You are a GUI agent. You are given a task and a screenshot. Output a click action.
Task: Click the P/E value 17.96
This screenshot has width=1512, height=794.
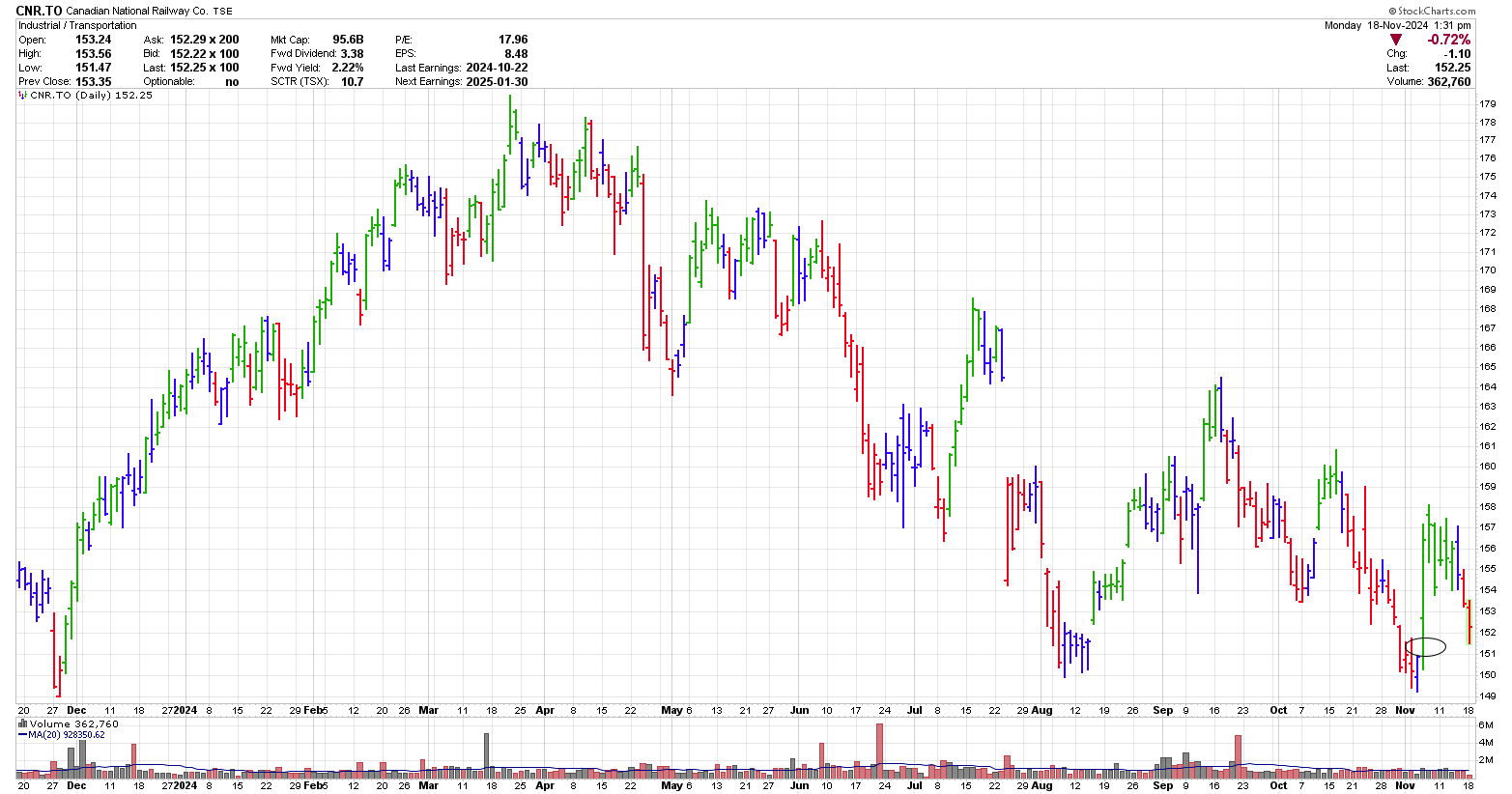click(x=513, y=41)
